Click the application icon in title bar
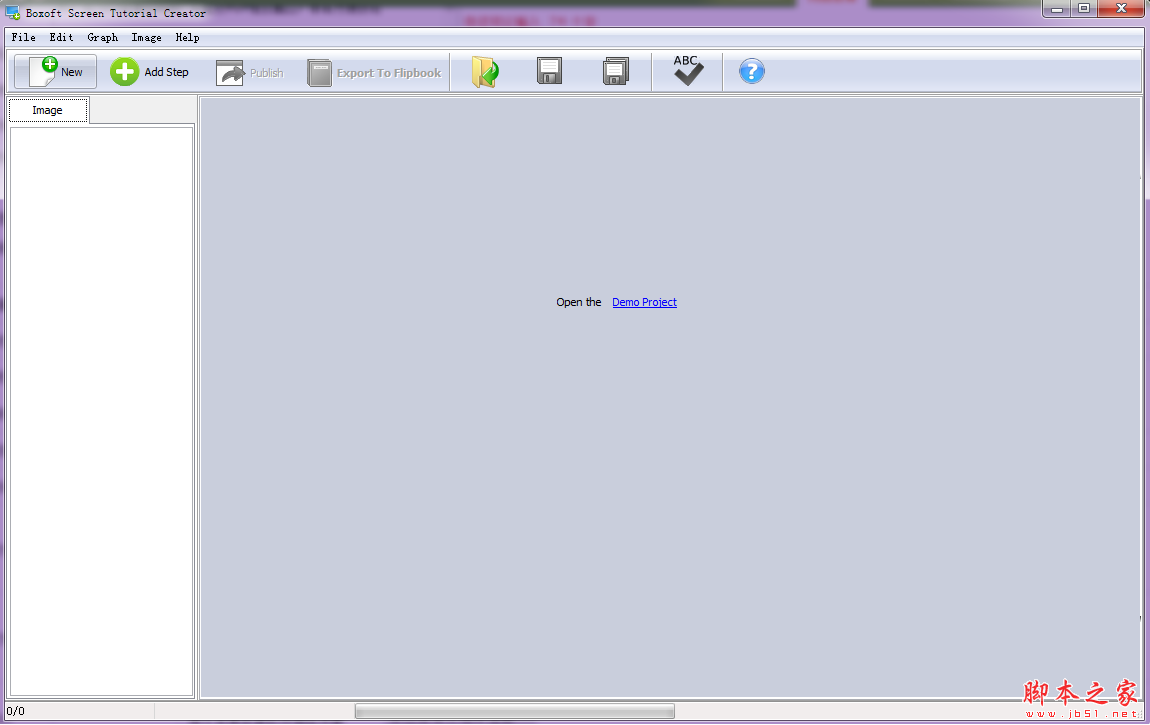Viewport: 1150px width, 725px height. [x=11, y=13]
